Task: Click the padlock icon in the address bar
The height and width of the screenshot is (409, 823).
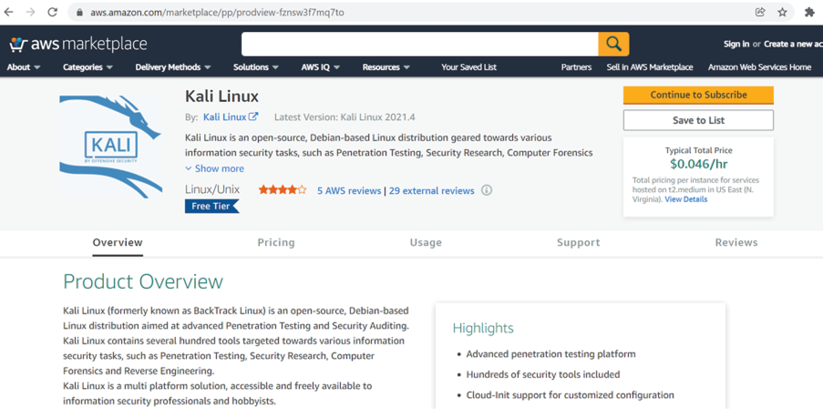Action: tap(80, 13)
